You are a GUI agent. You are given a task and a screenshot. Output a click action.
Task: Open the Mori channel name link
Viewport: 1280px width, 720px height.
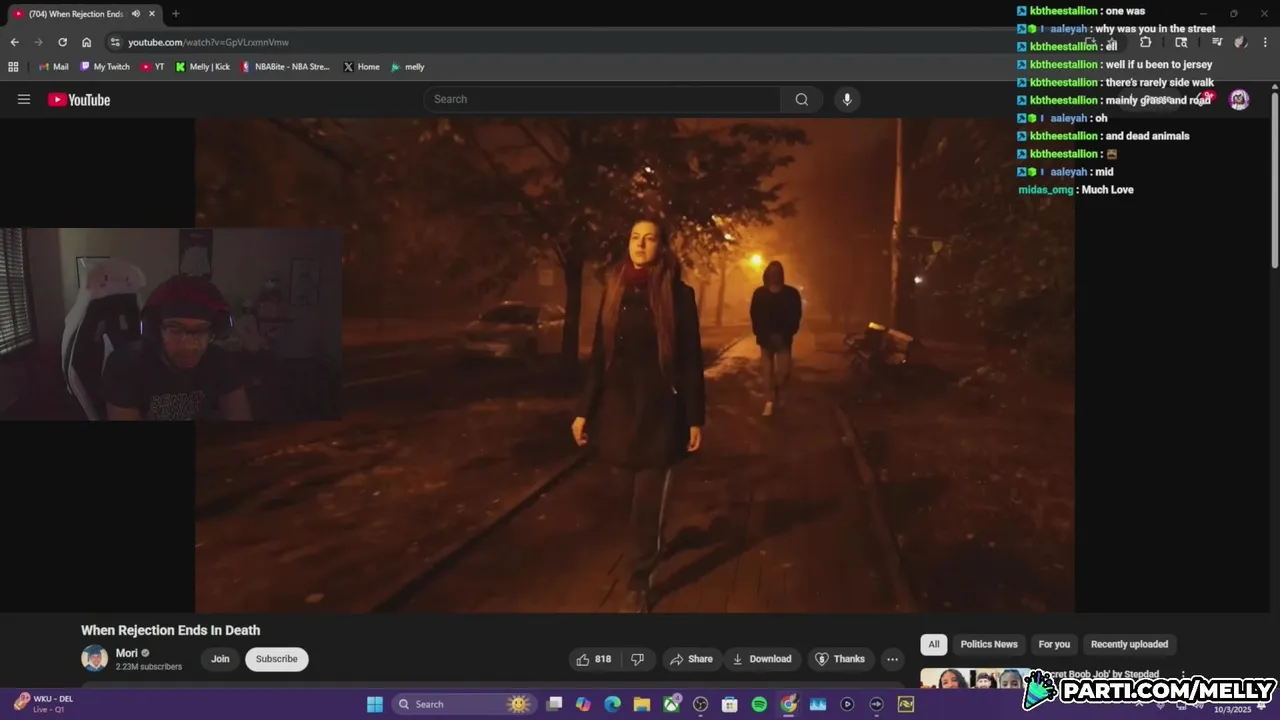point(127,653)
